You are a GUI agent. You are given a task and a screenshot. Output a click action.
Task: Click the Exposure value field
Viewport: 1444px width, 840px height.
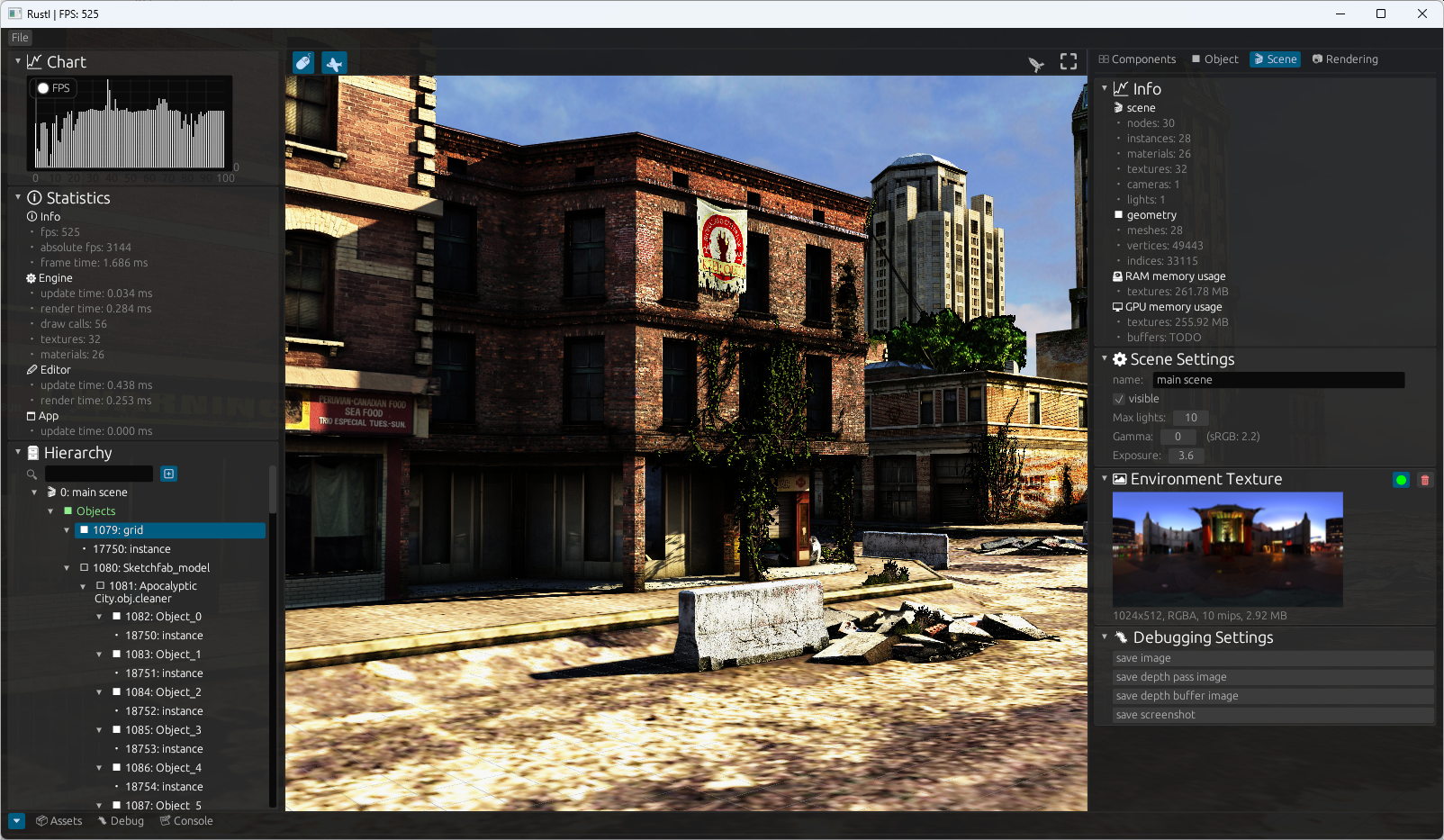(1186, 456)
